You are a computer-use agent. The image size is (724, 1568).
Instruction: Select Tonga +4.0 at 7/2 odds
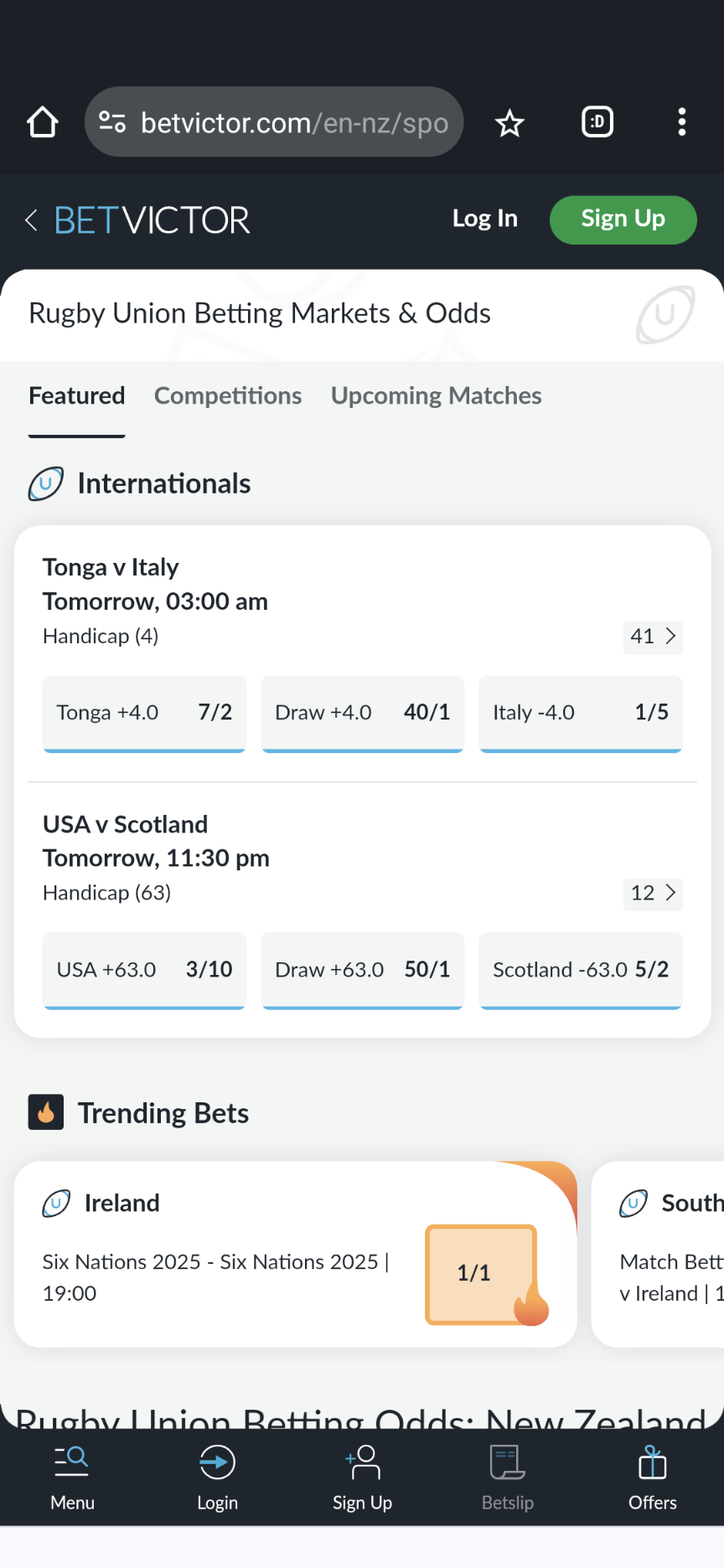coord(144,713)
